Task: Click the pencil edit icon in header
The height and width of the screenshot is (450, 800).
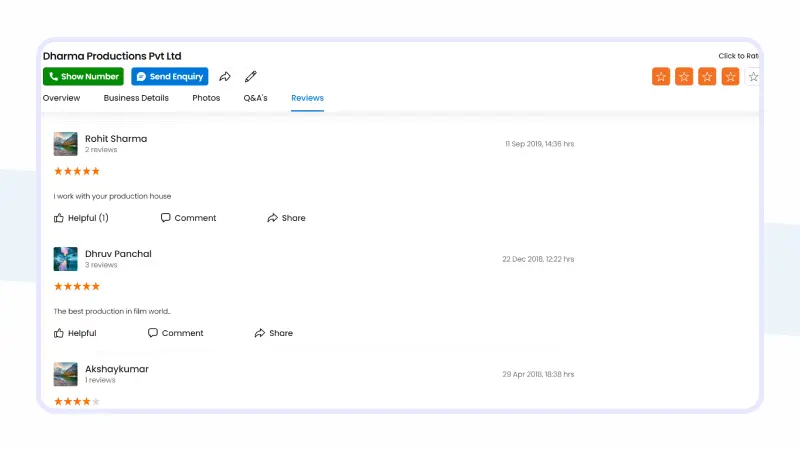Action: 251,76
